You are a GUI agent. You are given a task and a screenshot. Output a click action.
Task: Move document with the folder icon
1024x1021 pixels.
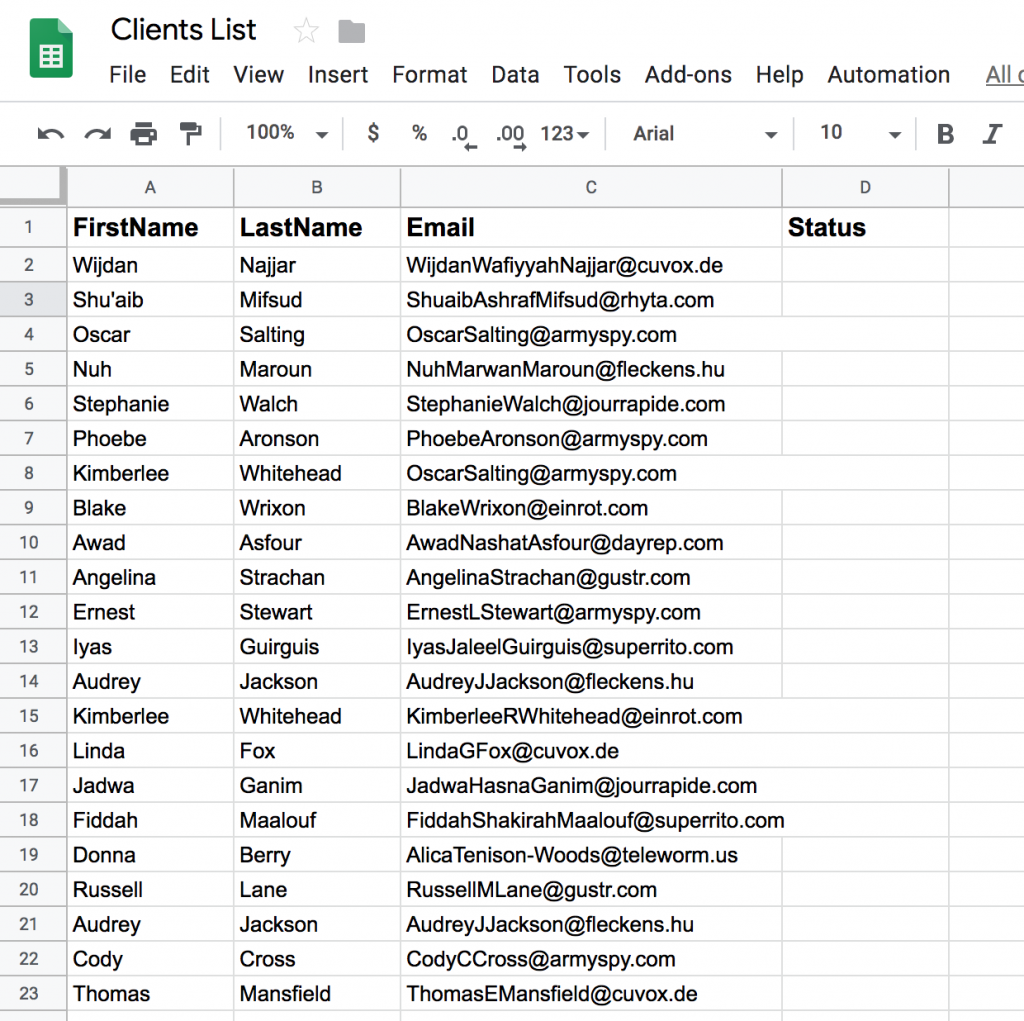pyautogui.click(x=351, y=31)
